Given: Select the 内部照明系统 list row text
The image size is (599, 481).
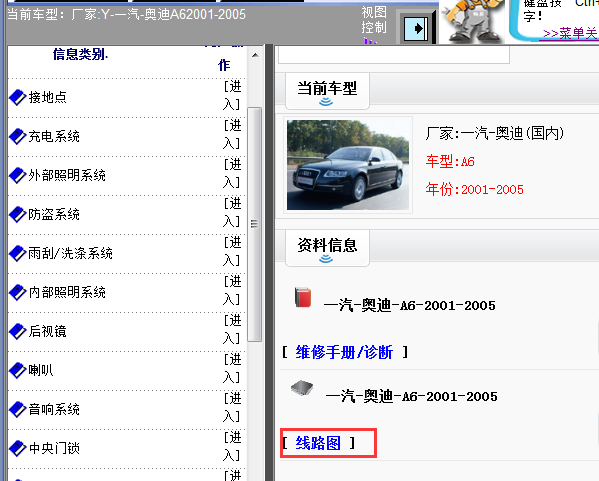Looking at the screenshot, I should (x=67, y=292).
